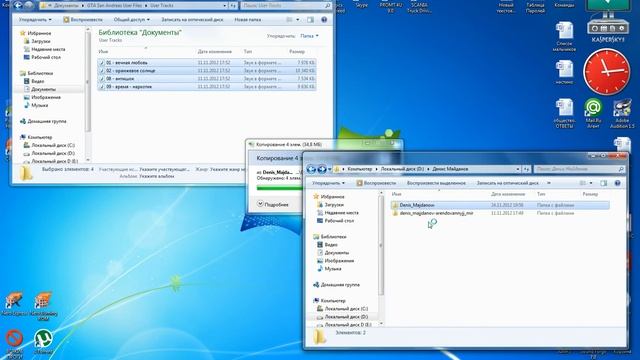Click Back arrow in Денис Майданов window

[311, 169]
